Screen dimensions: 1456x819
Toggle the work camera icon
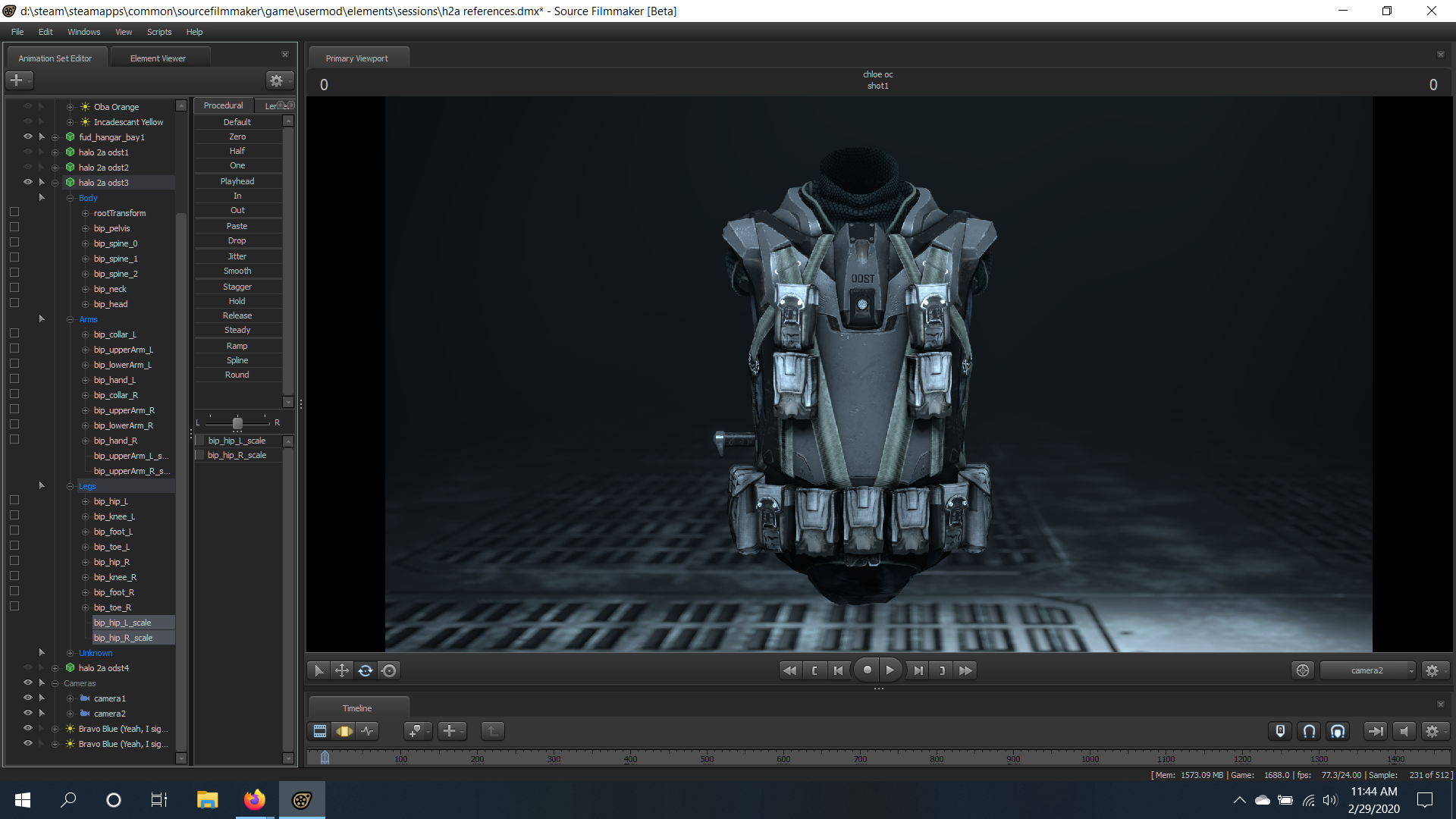1303,670
